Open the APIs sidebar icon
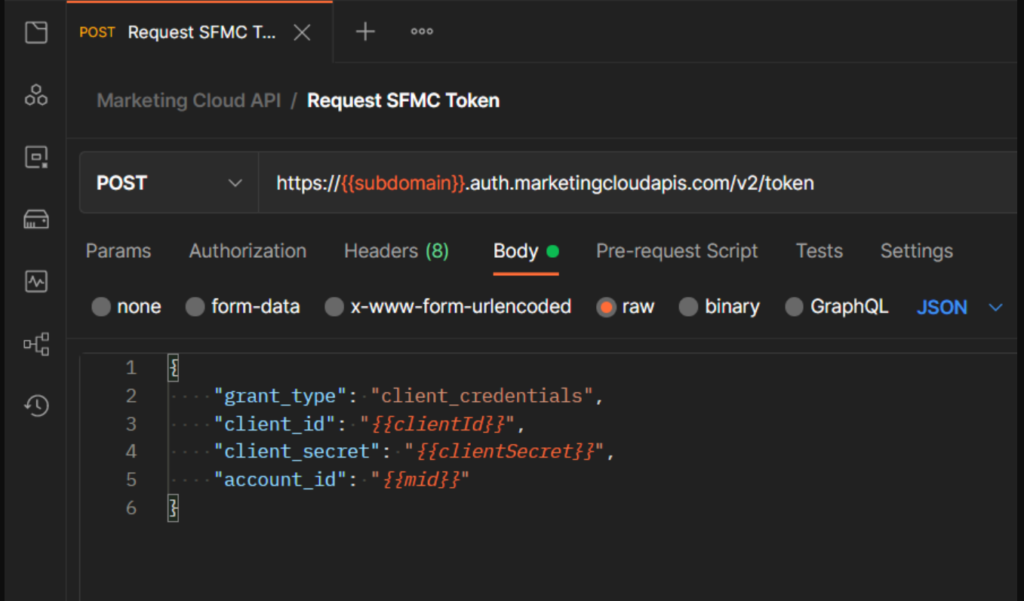Viewport: 1024px width, 601px height. [36, 95]
